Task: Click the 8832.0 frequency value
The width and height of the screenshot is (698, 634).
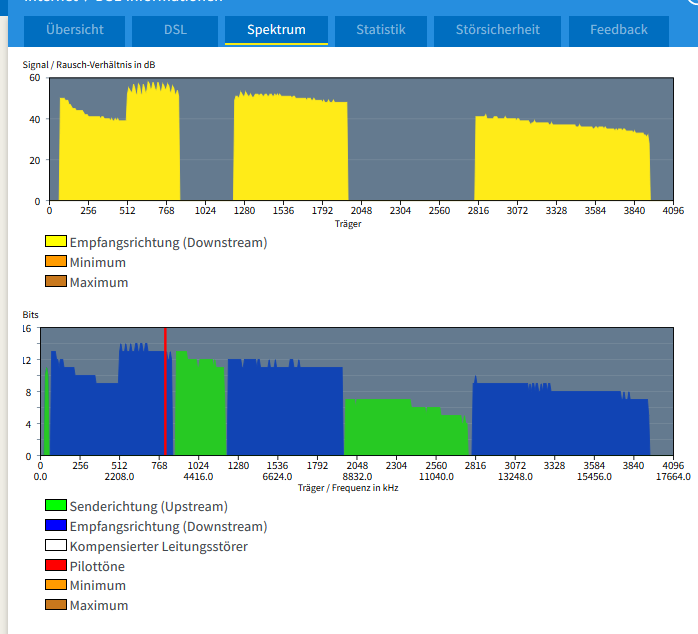Action: point(357,477)
